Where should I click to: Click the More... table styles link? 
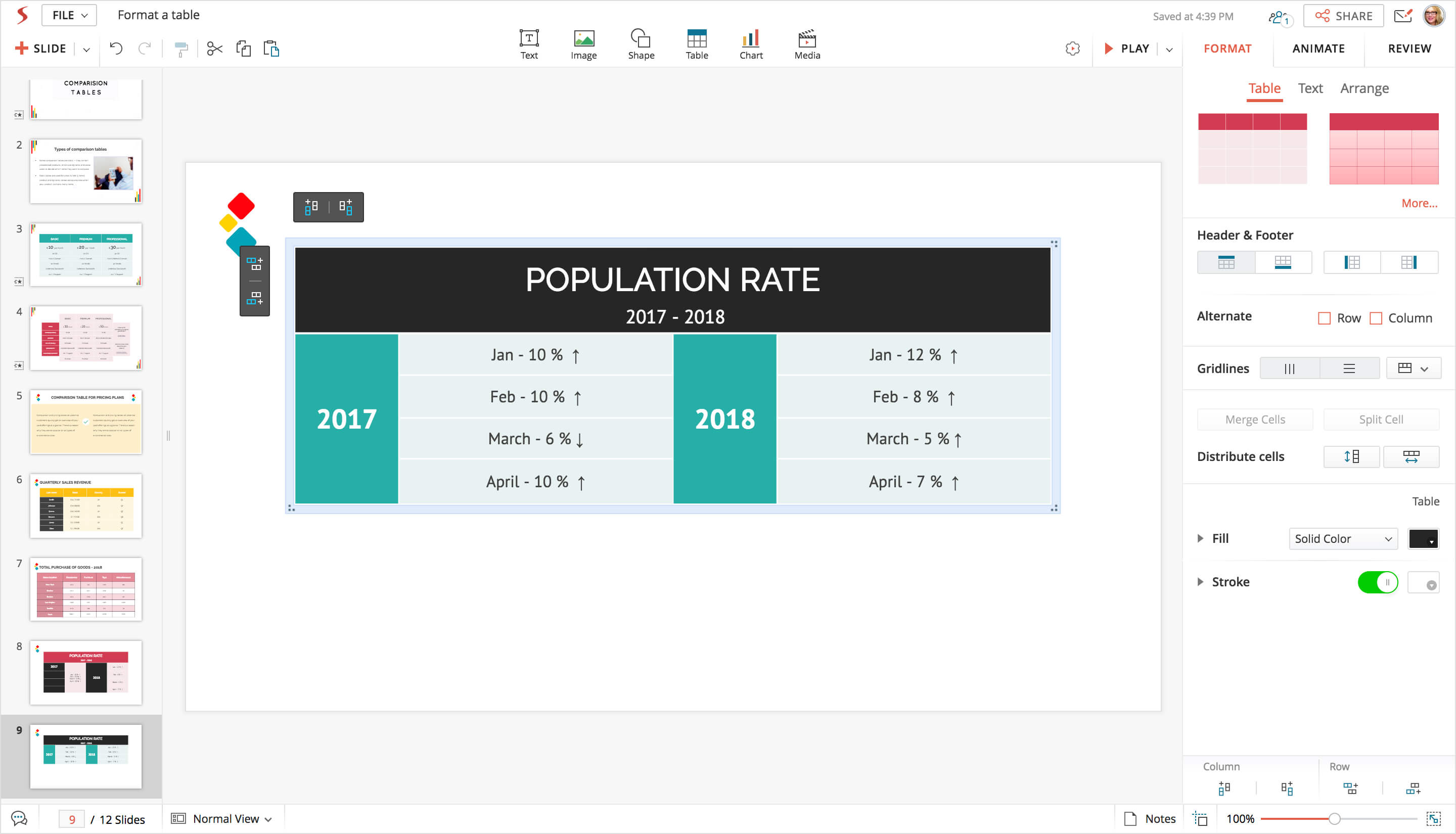click(x=1419, y=203)
